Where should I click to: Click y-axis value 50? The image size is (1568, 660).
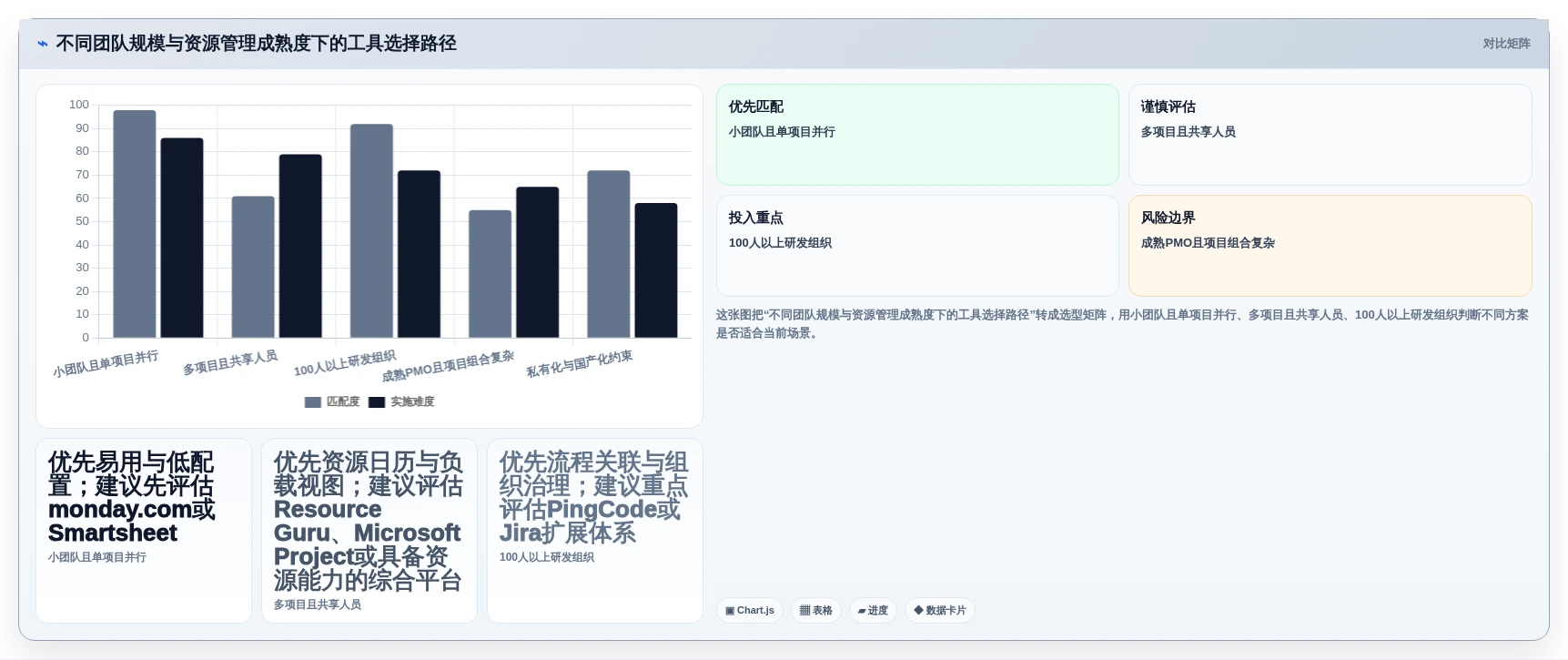[x=83, y=221]
